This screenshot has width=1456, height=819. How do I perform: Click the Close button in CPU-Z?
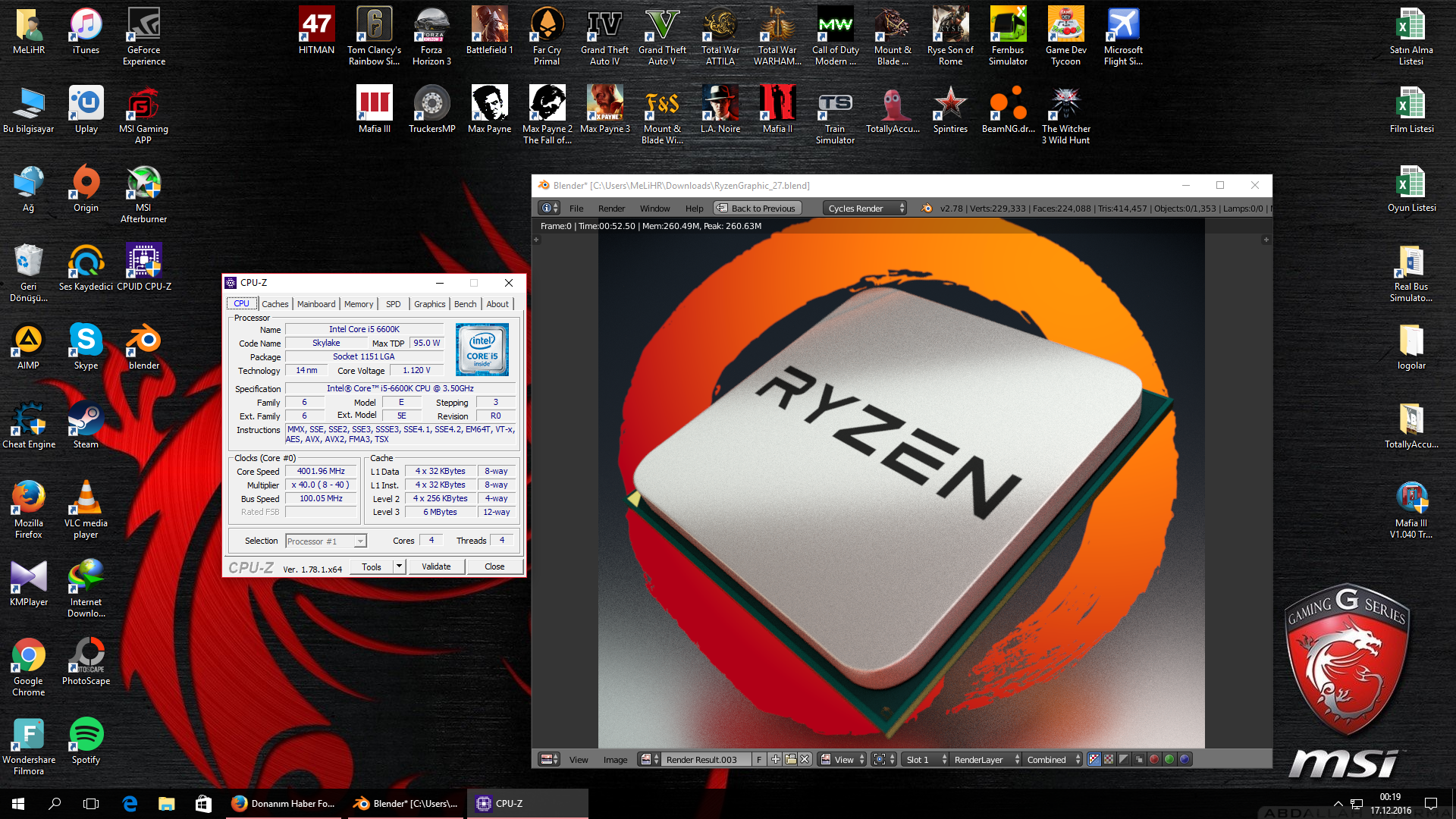pyautogui.click(x=494, y=566)
